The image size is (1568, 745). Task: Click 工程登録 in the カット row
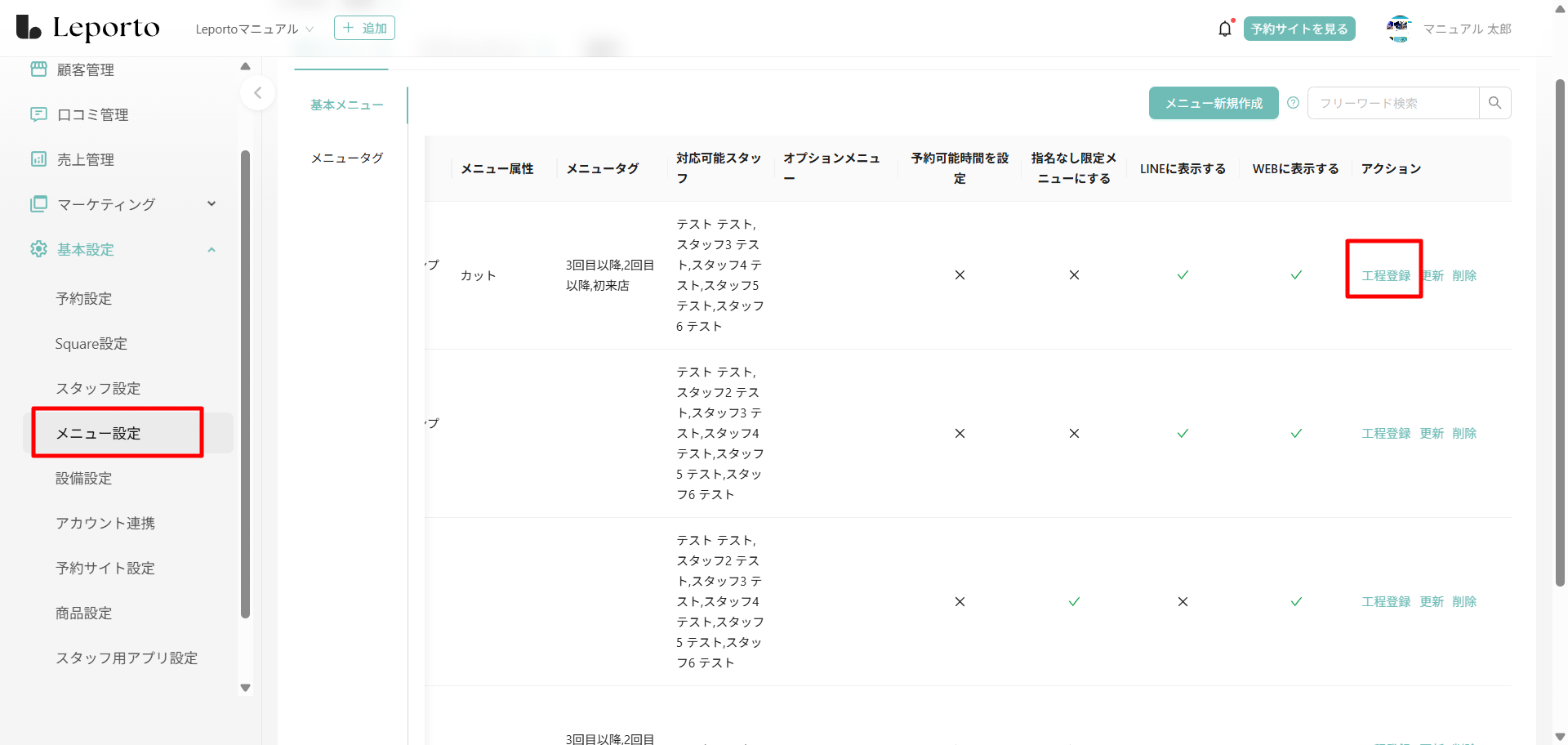point(1386,275)
